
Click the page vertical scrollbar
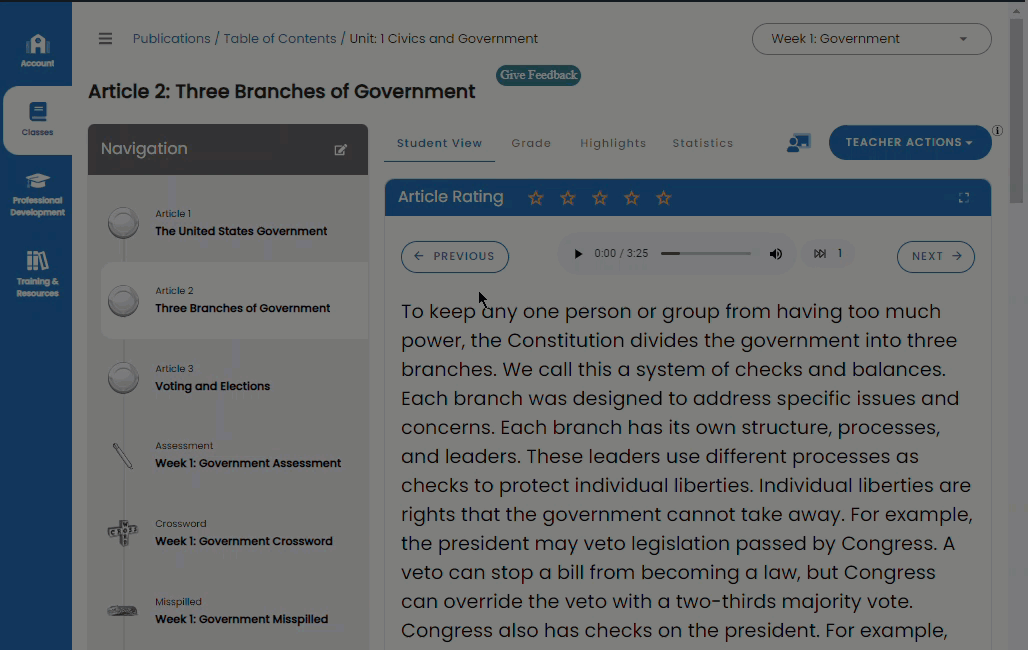[x=1016, y=112]
